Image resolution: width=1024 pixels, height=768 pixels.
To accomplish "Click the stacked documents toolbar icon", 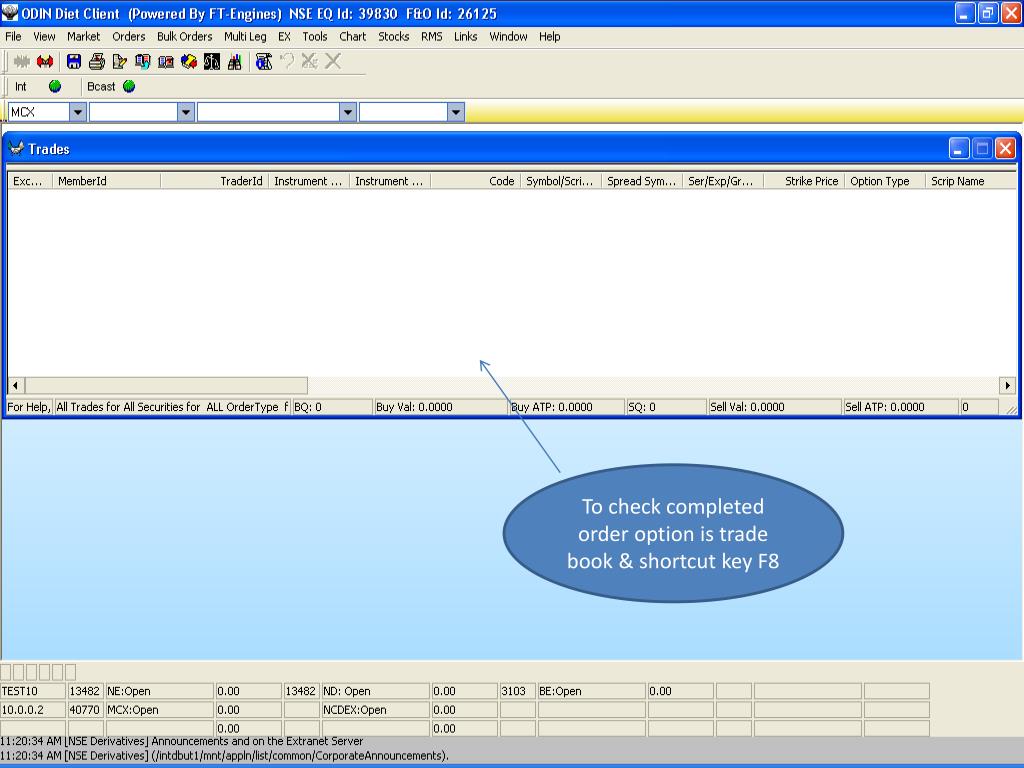I will tap(142, 62).
